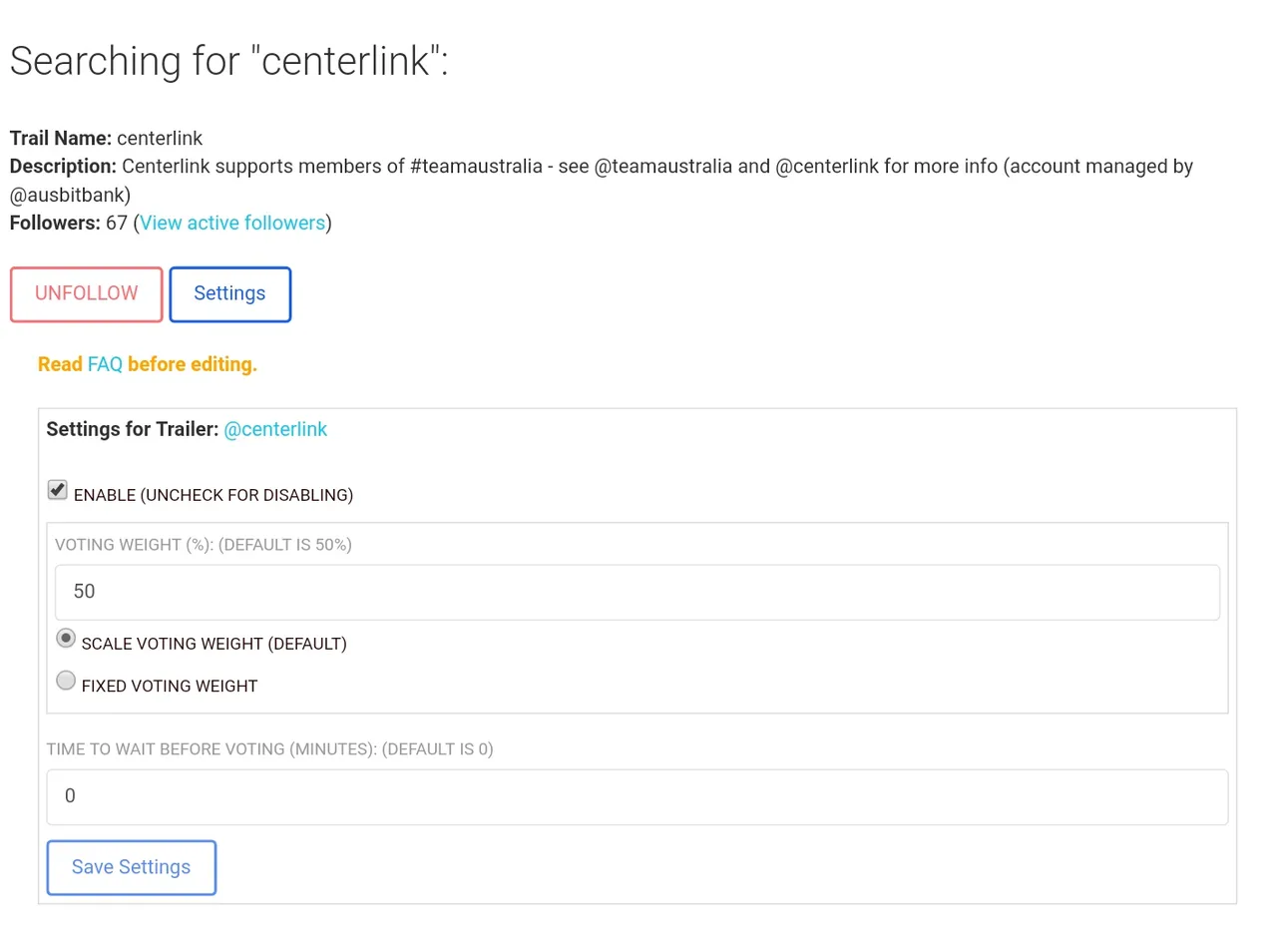Open the View active followers link
Screen dimensions: 1277x952
(232, 223)
